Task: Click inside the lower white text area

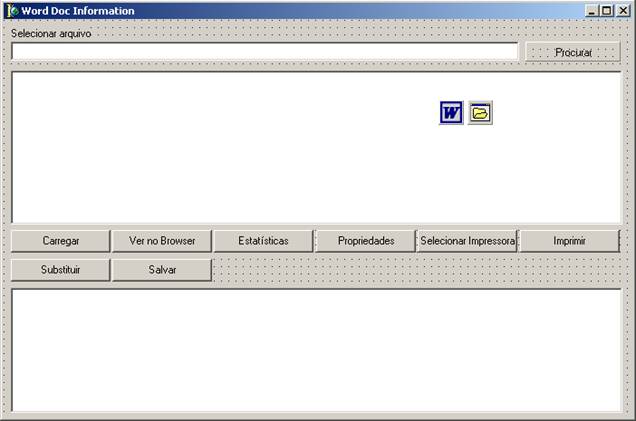Action: coord(316,350)
